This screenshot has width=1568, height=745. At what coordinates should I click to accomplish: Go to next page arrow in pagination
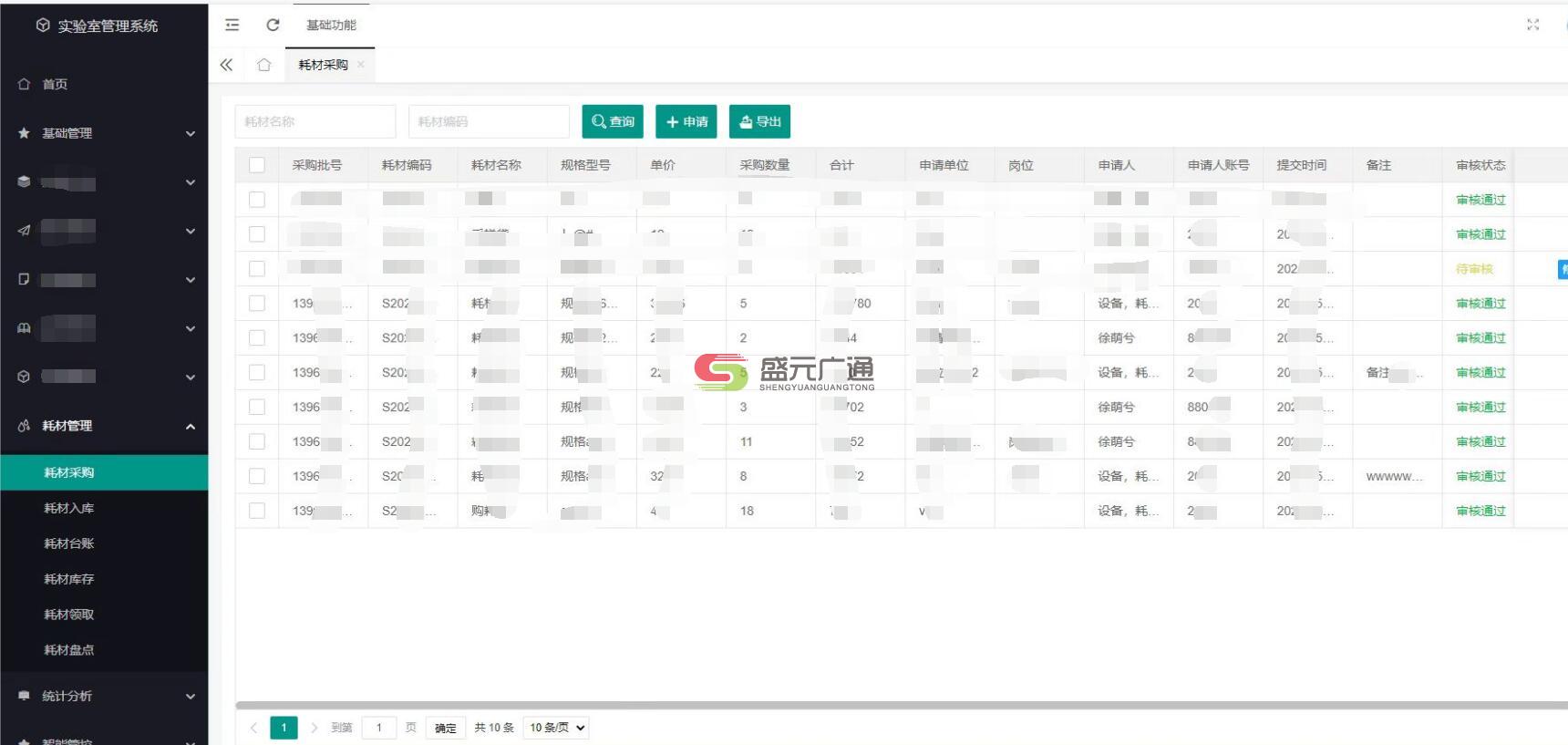point(314,728)
